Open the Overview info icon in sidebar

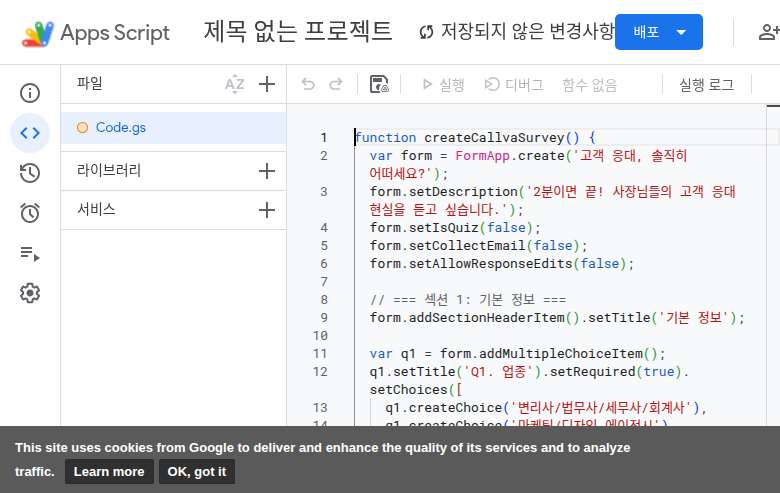tap(30, 93)
